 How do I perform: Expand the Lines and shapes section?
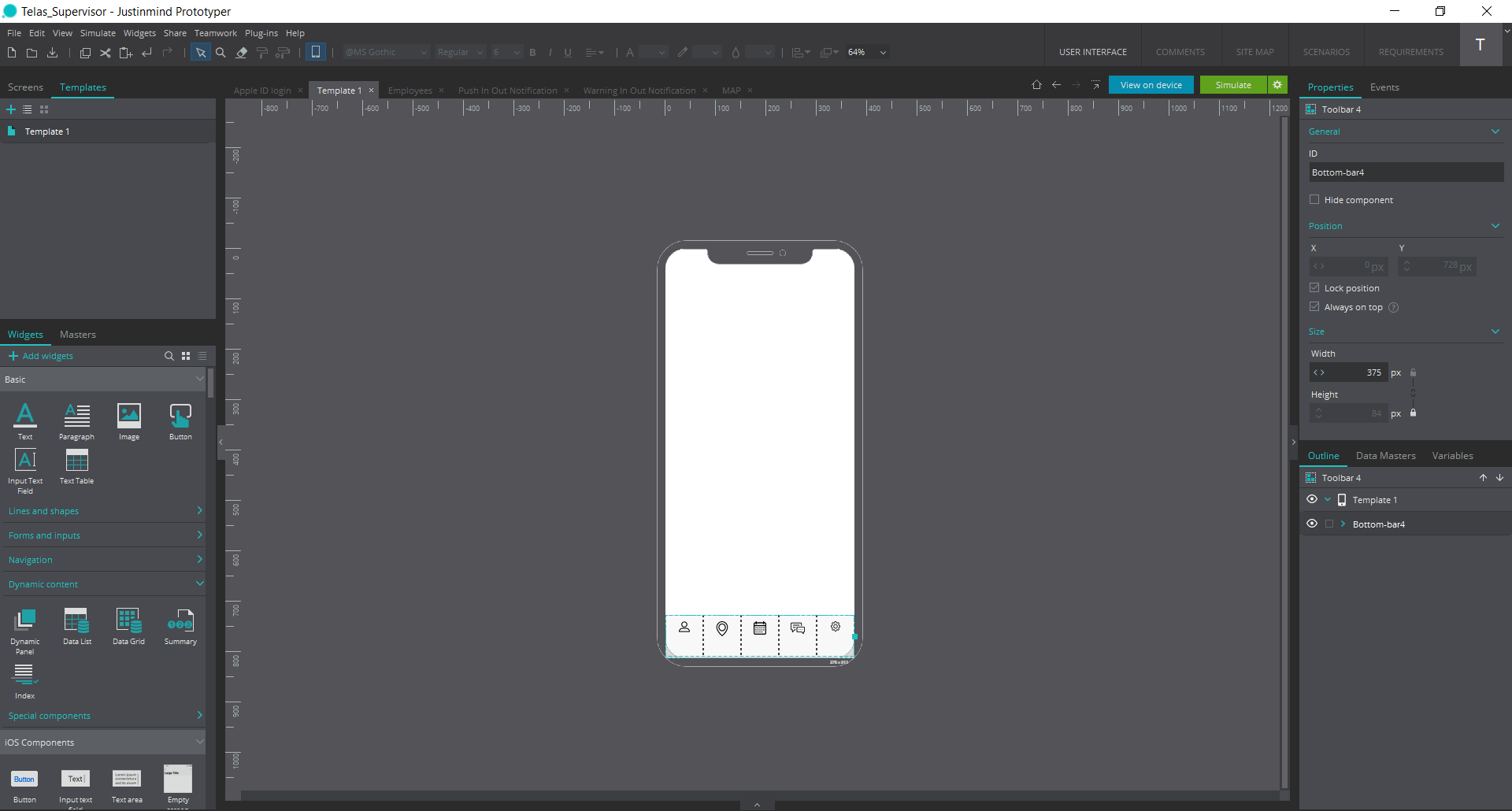(x=104, y=511)
